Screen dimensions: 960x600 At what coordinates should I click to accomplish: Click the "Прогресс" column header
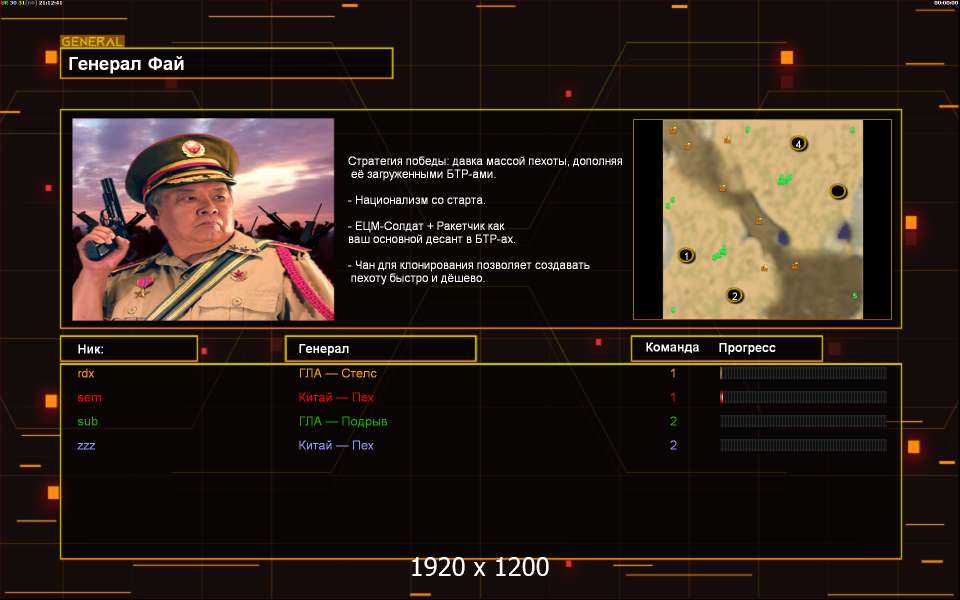coord(747,347)
